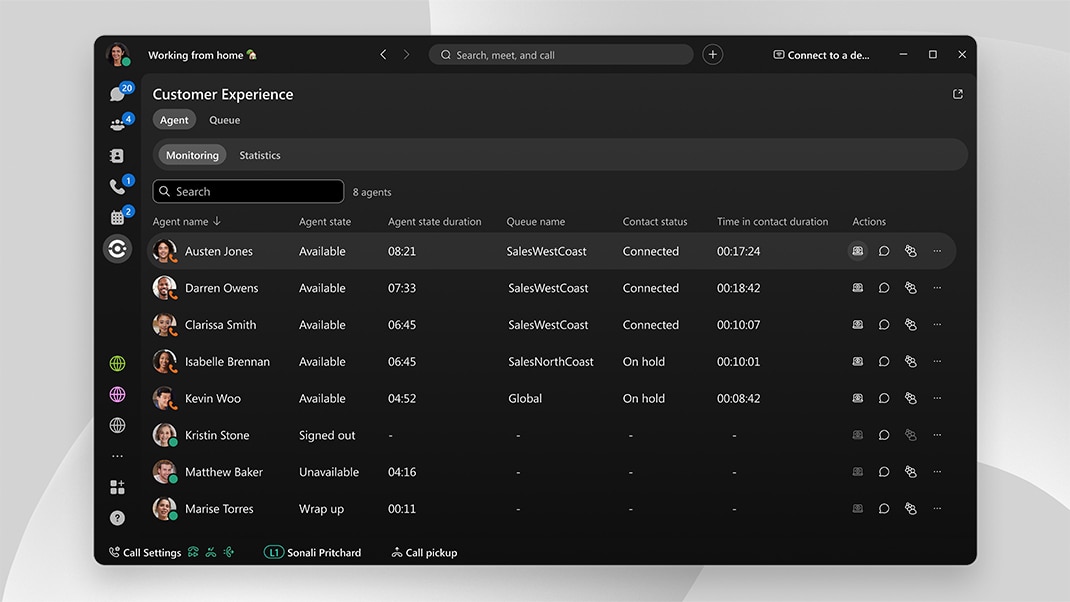The image size is (1070, 602).
Task: Pop out Customer Experience into a new window
Action: [957, 94]
